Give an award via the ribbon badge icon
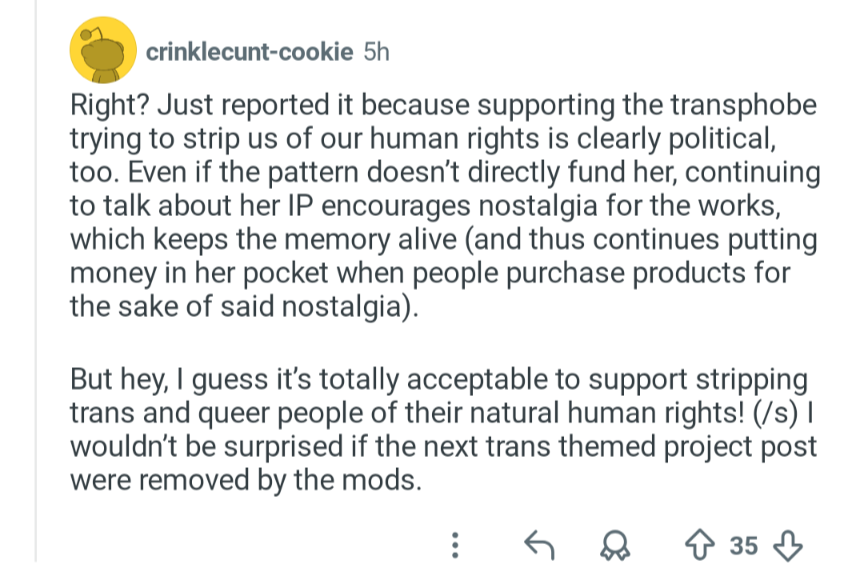 pyautogui.click(x=615, y=545)
